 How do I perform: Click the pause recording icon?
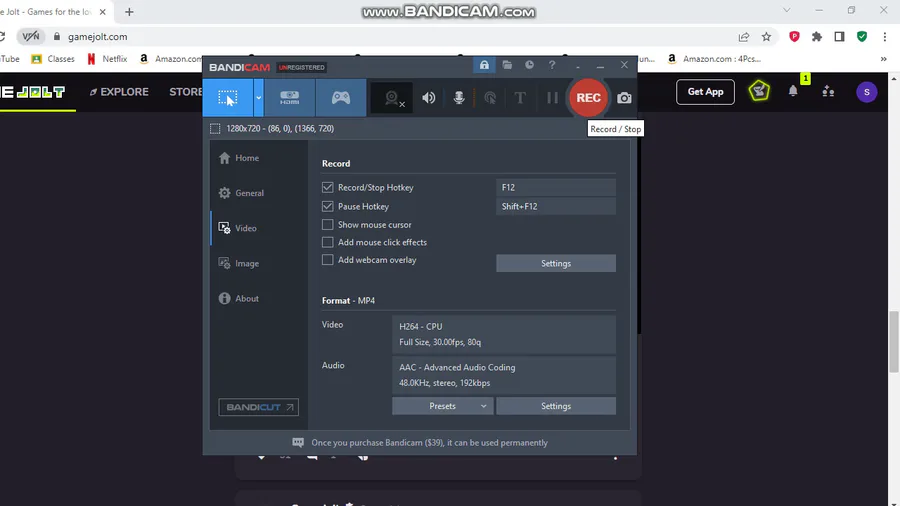tap(552, 98)
